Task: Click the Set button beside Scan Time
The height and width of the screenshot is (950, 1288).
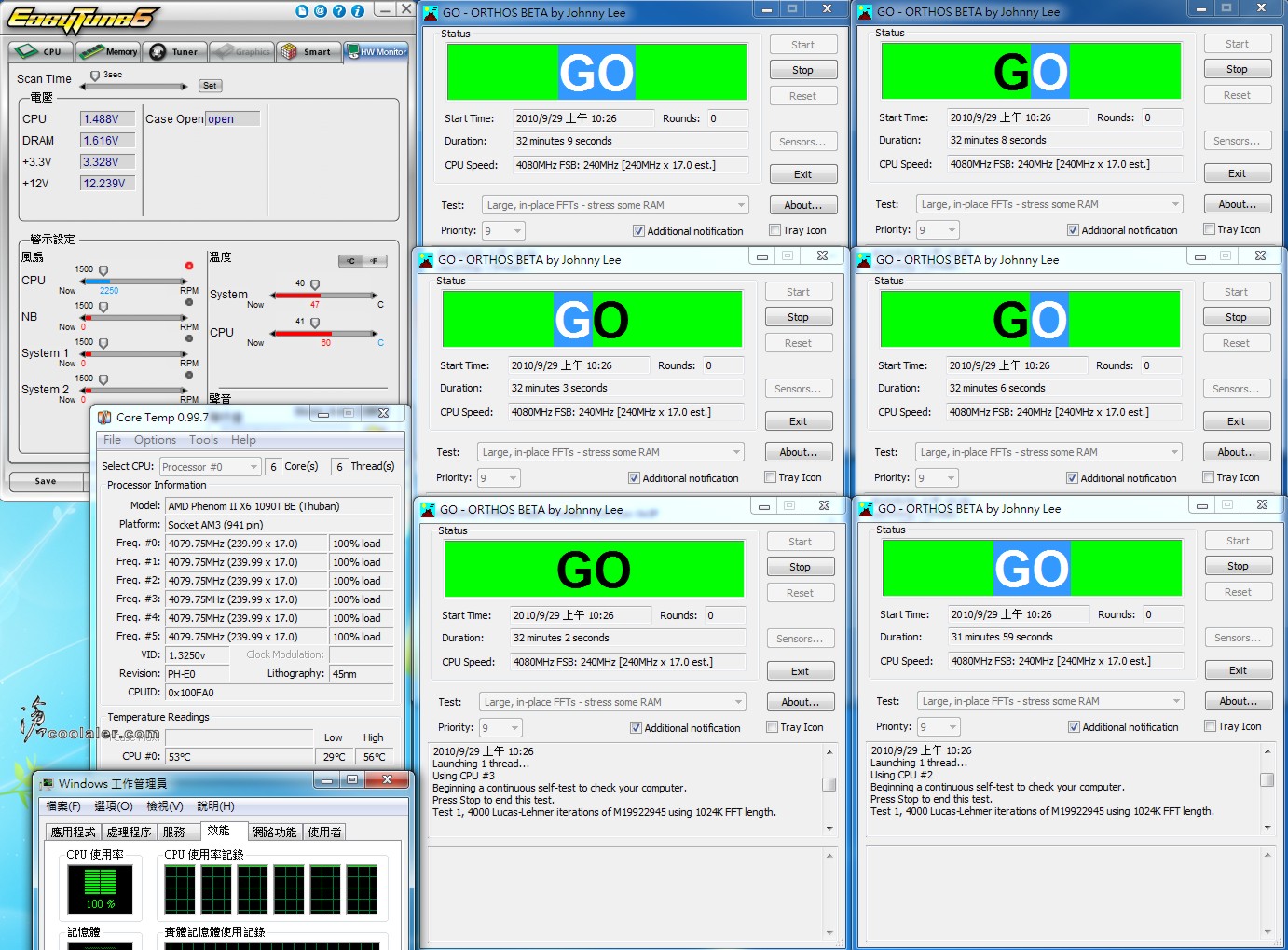Action: tap(210, 86)
